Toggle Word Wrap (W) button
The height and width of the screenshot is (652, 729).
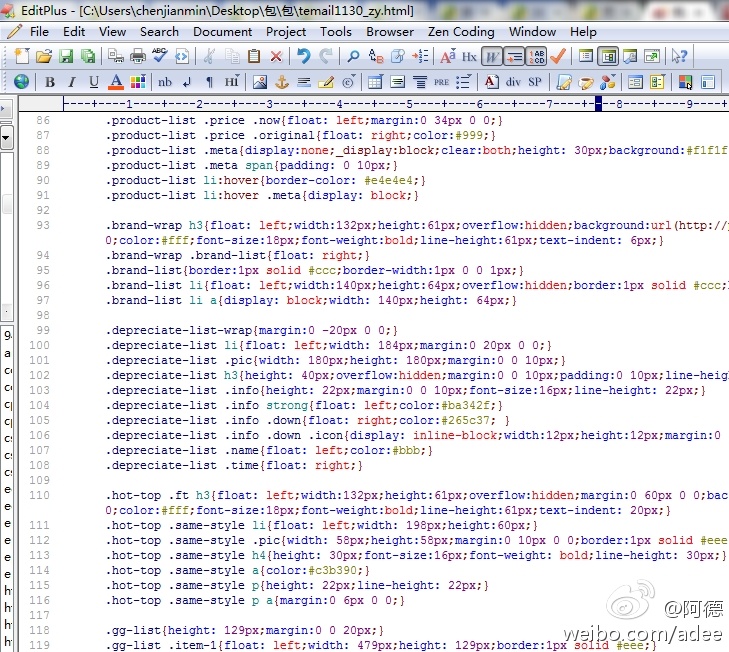point(492,57)
